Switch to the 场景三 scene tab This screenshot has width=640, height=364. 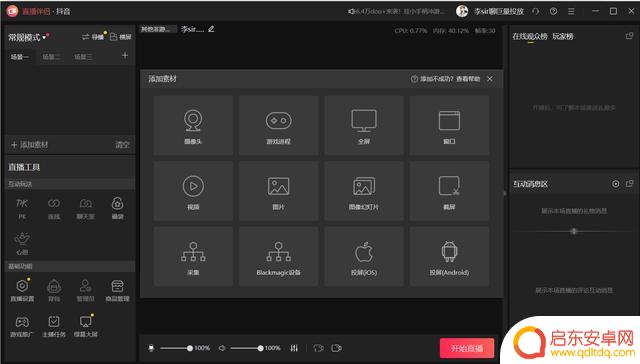pyautogui.click(x=83, y=57)
